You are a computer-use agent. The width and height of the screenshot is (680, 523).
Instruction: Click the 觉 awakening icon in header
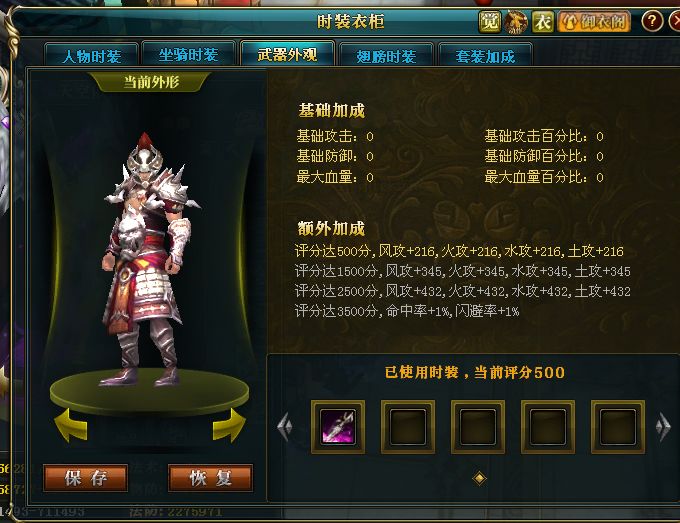pos(490,21)
